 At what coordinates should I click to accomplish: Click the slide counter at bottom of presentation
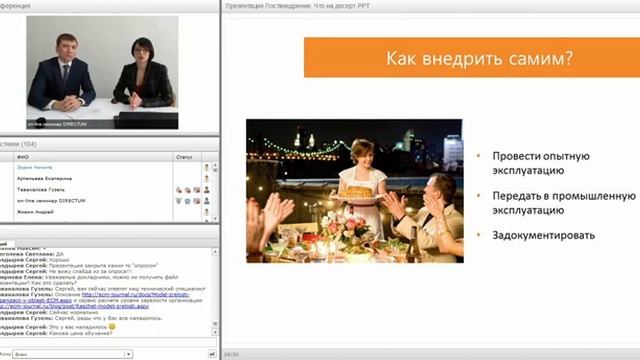[231, 355]
